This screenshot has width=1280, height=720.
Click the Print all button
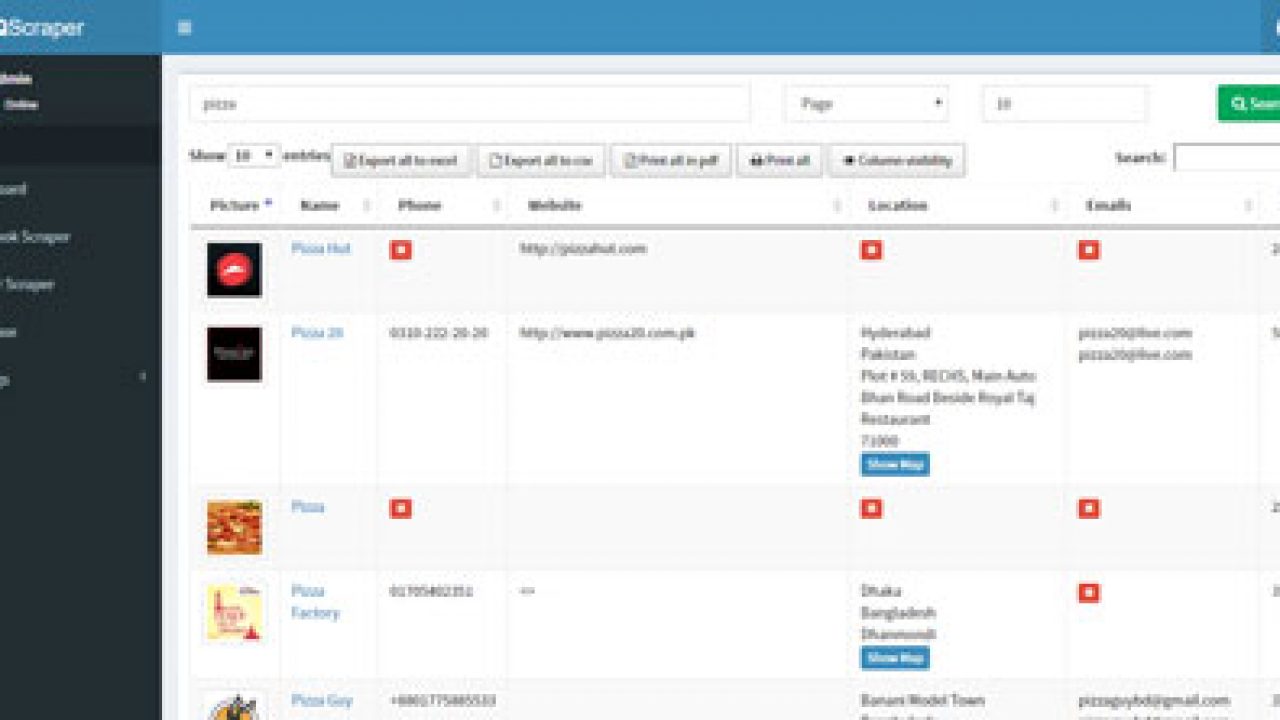click(780, 160)
